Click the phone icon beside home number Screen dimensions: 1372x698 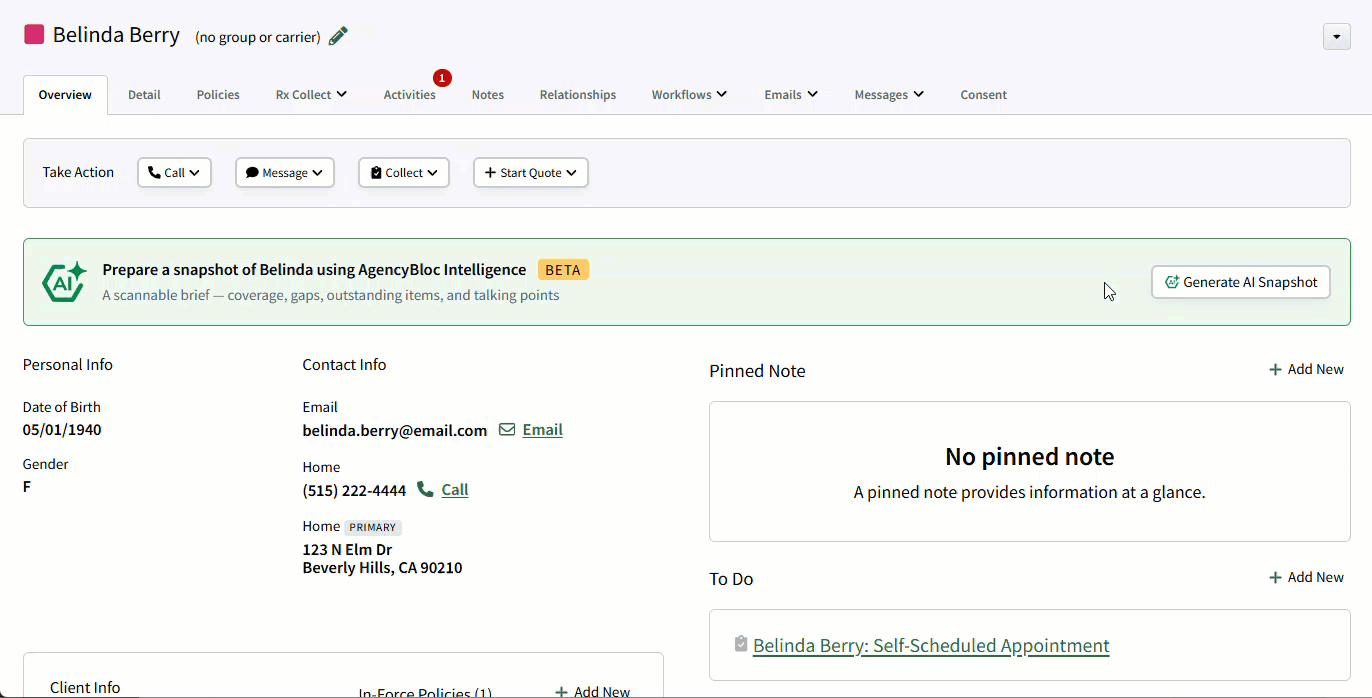click(425, 489)
